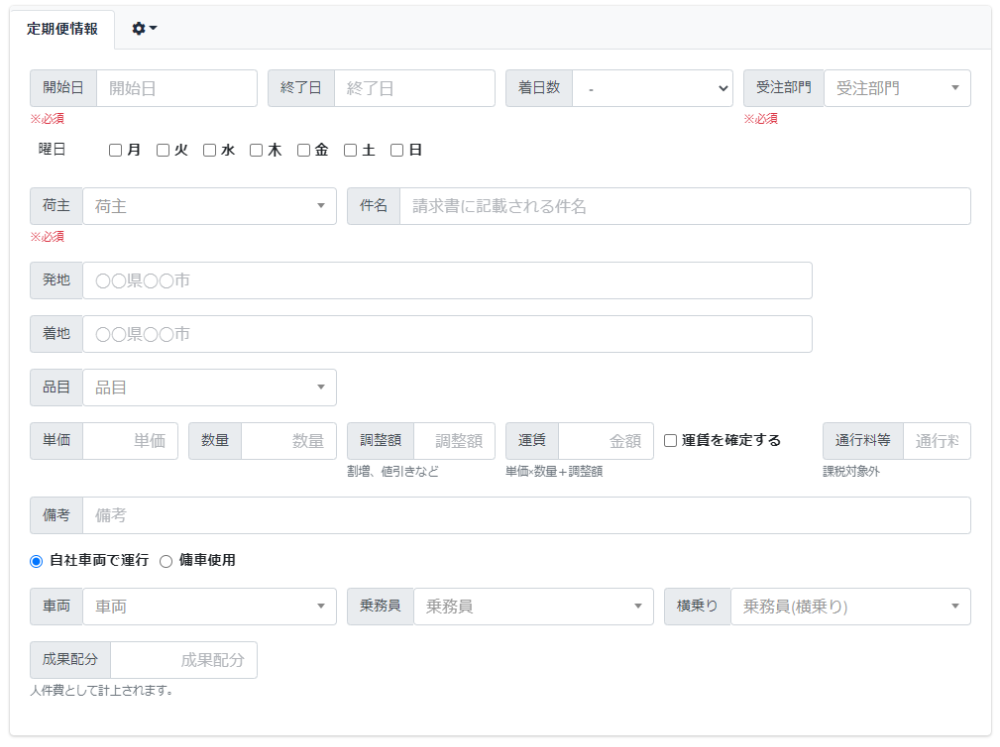Check the 月 weekday checkbox
This screenshot has width=1000, height=747.
(x=116, y=150)
